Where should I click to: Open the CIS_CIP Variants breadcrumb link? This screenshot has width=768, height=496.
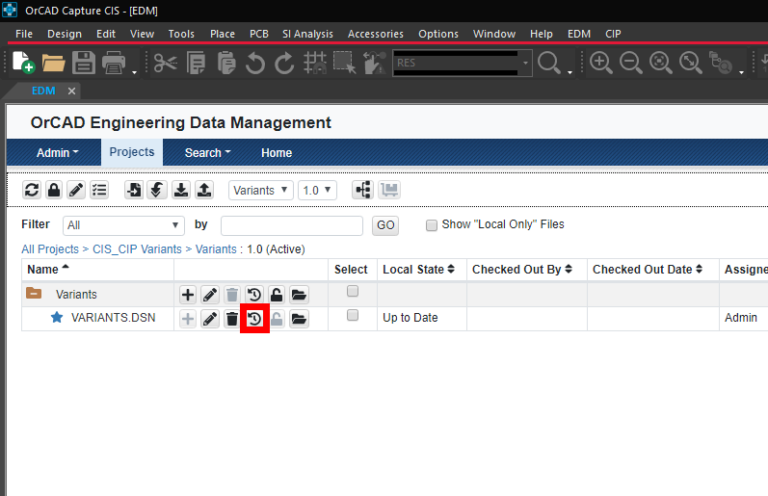coord(137,249)
